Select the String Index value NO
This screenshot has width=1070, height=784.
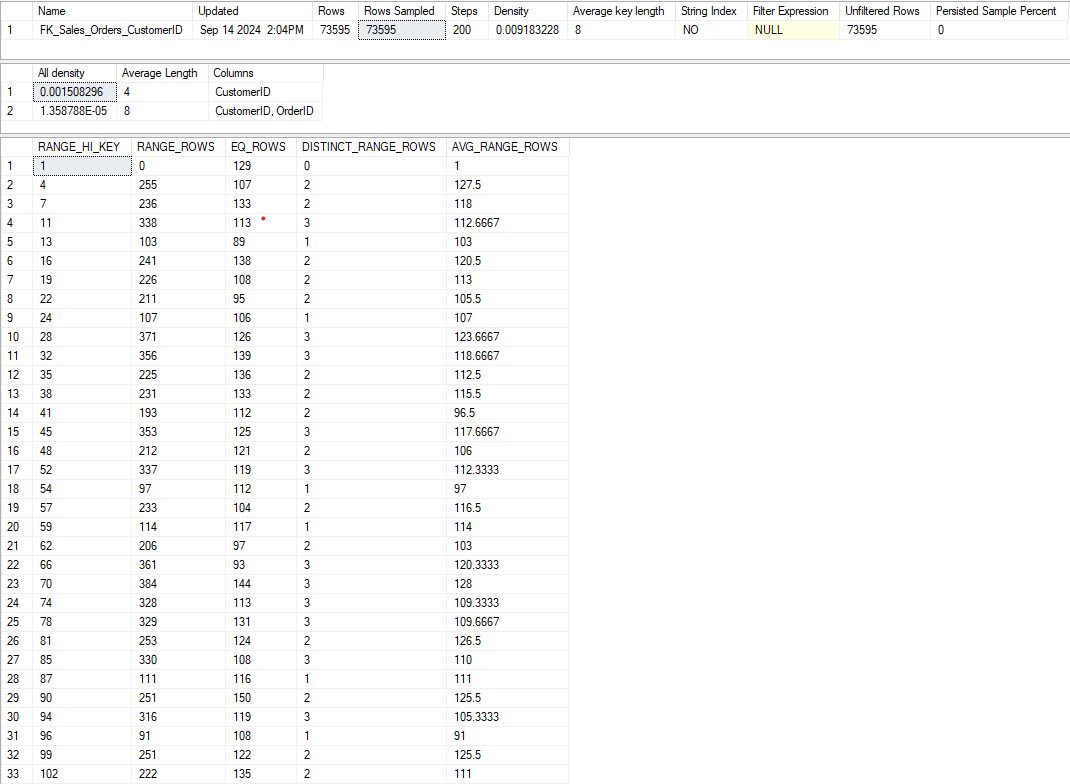pyautogui.click(x=688, y=30)
